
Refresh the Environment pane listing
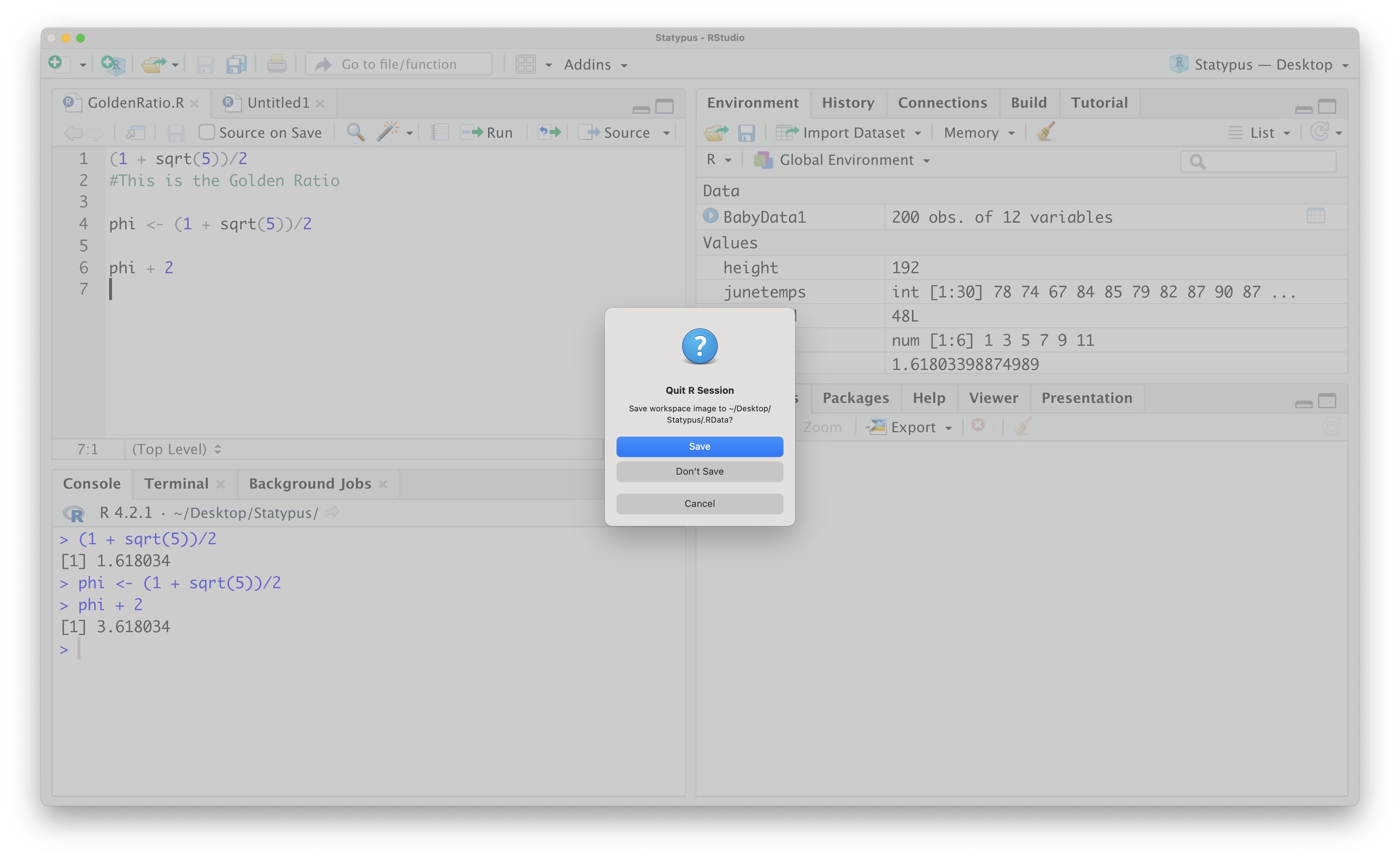[x=1322, y=132]
